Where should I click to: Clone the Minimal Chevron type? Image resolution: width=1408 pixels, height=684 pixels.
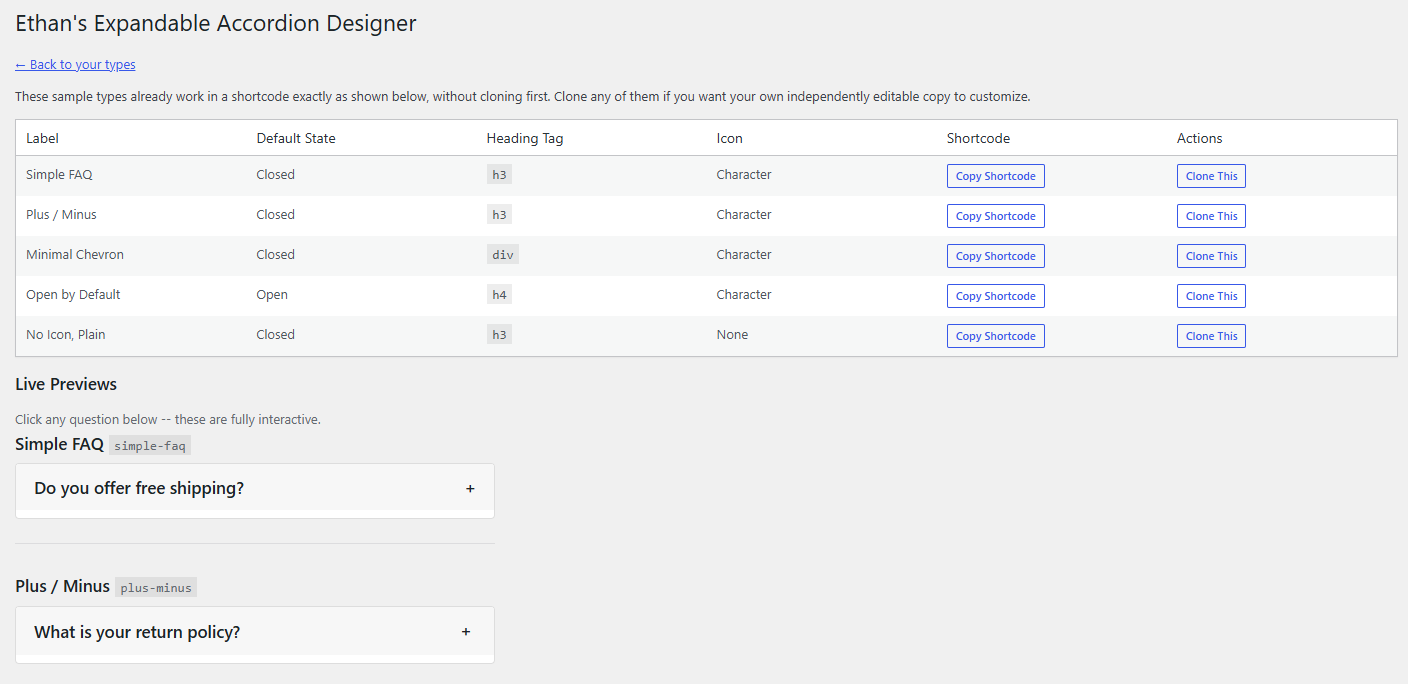(x=1211, y=256)
